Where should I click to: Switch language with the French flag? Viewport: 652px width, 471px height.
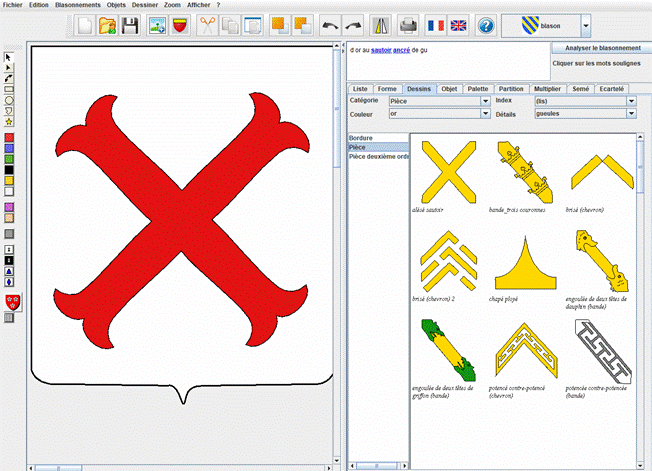435,25
